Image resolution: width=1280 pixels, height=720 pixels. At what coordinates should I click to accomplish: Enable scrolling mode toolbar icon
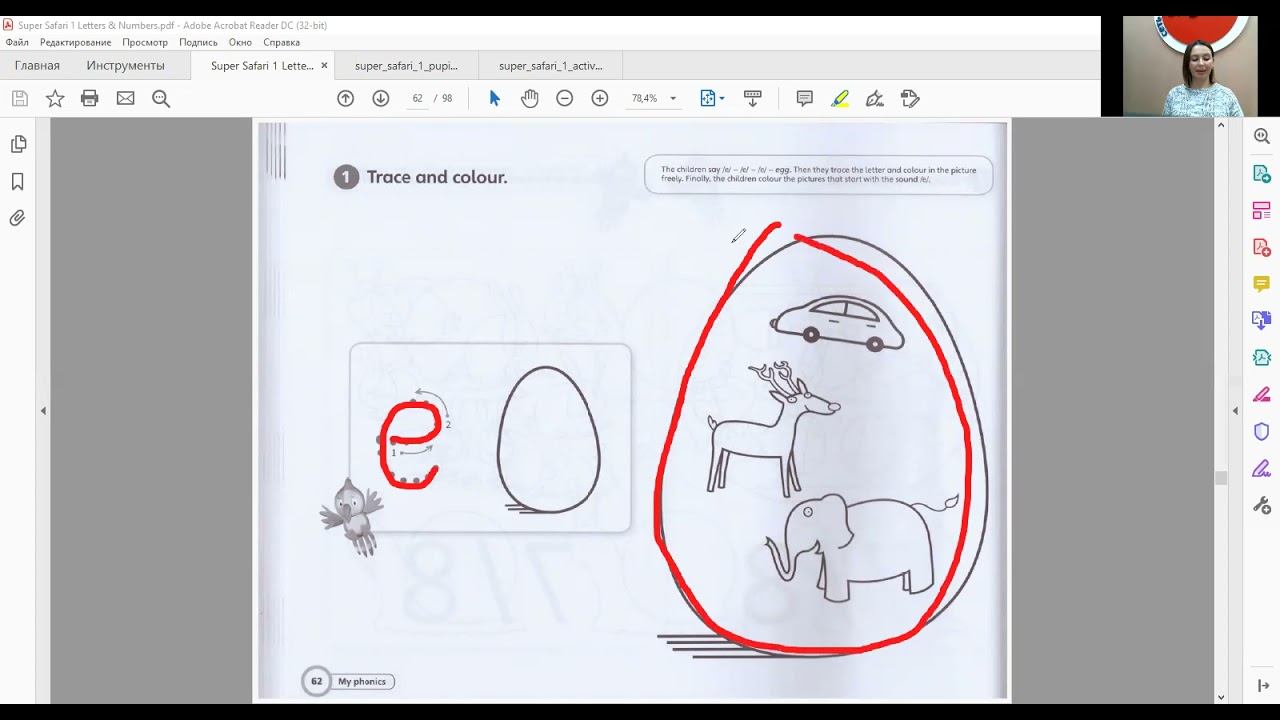(x=753, y=98)
